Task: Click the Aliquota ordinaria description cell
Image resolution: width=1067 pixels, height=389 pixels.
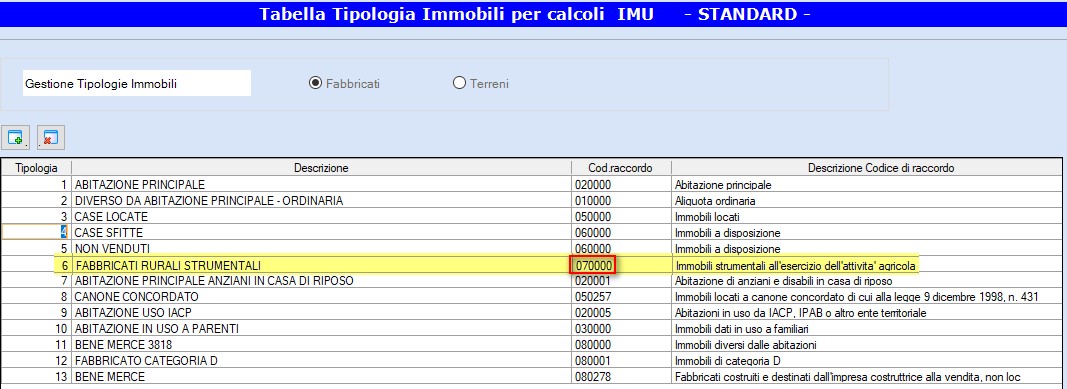Action: [x=866, y=201]
